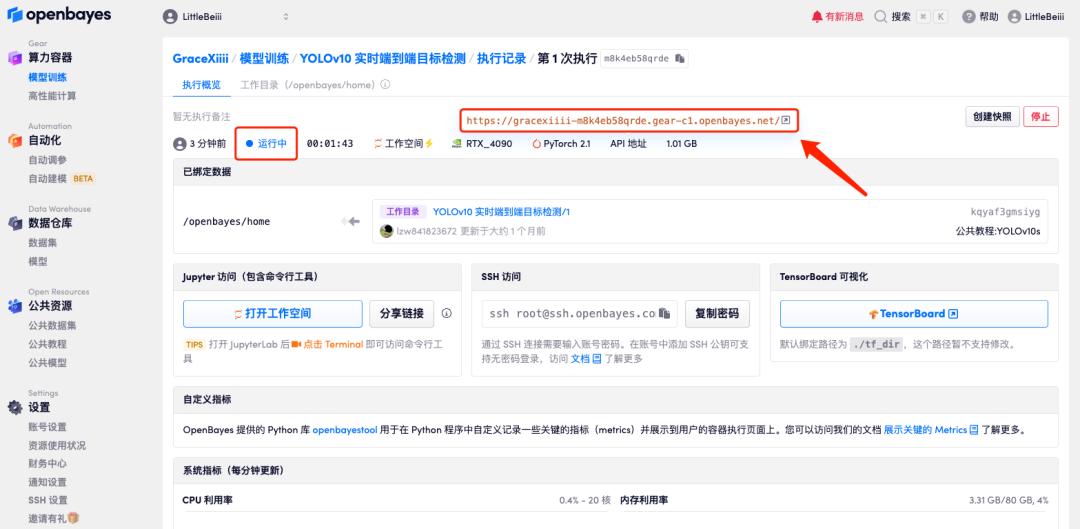Click info icon next to 分享链接

click(446, 313)
